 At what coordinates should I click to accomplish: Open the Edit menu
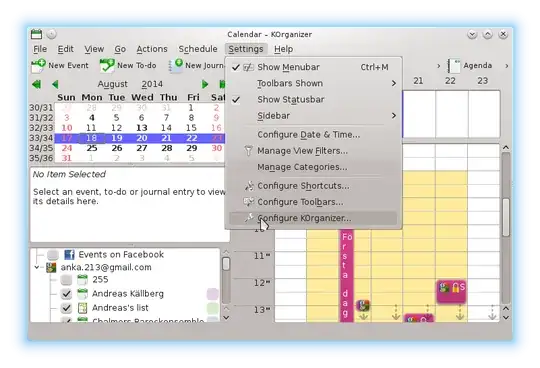pyautogui.click(x=65, y=49)
